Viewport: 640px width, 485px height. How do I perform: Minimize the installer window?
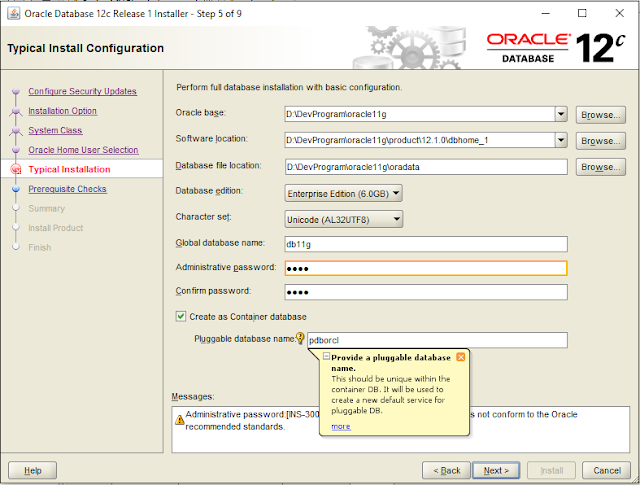(x=545, y=13)
